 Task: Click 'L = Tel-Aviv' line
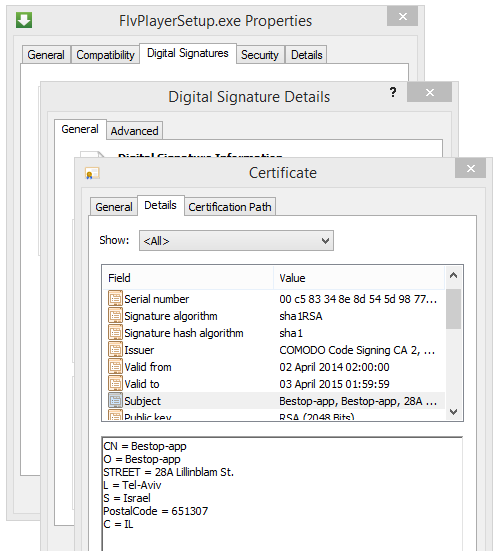(132, 485)
